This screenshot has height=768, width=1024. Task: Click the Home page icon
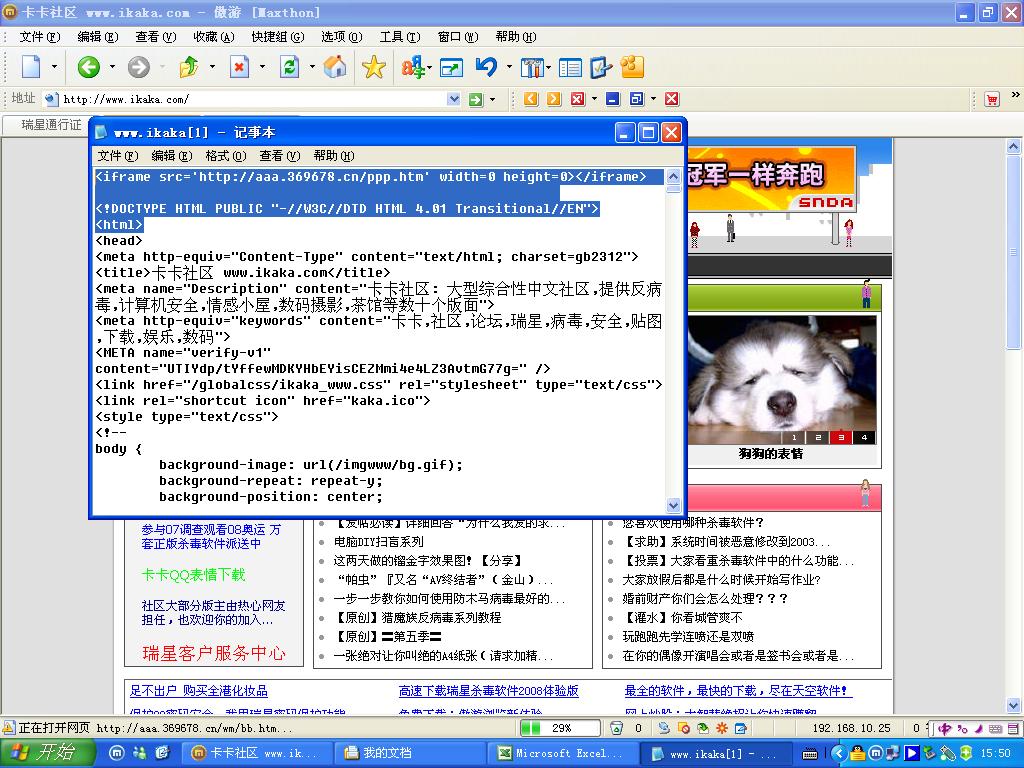[336, 67]
